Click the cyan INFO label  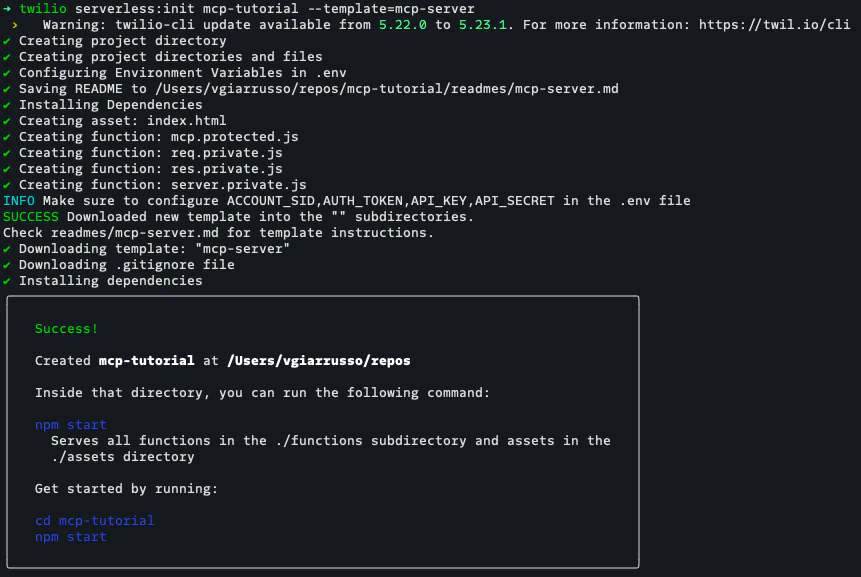19,201
